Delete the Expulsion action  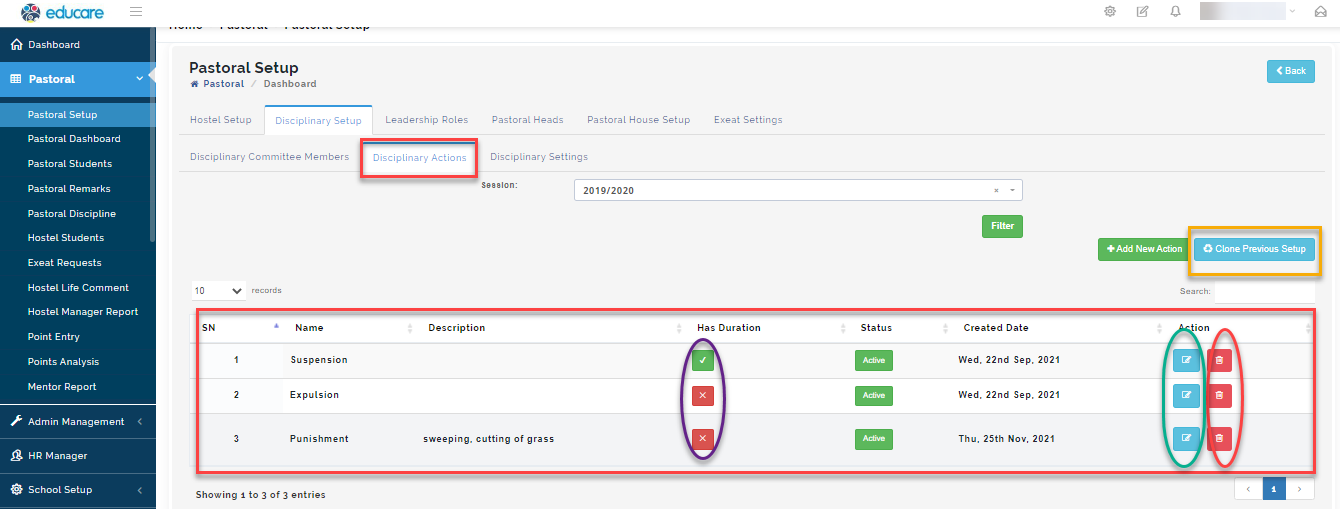[x=1219, y=395]
